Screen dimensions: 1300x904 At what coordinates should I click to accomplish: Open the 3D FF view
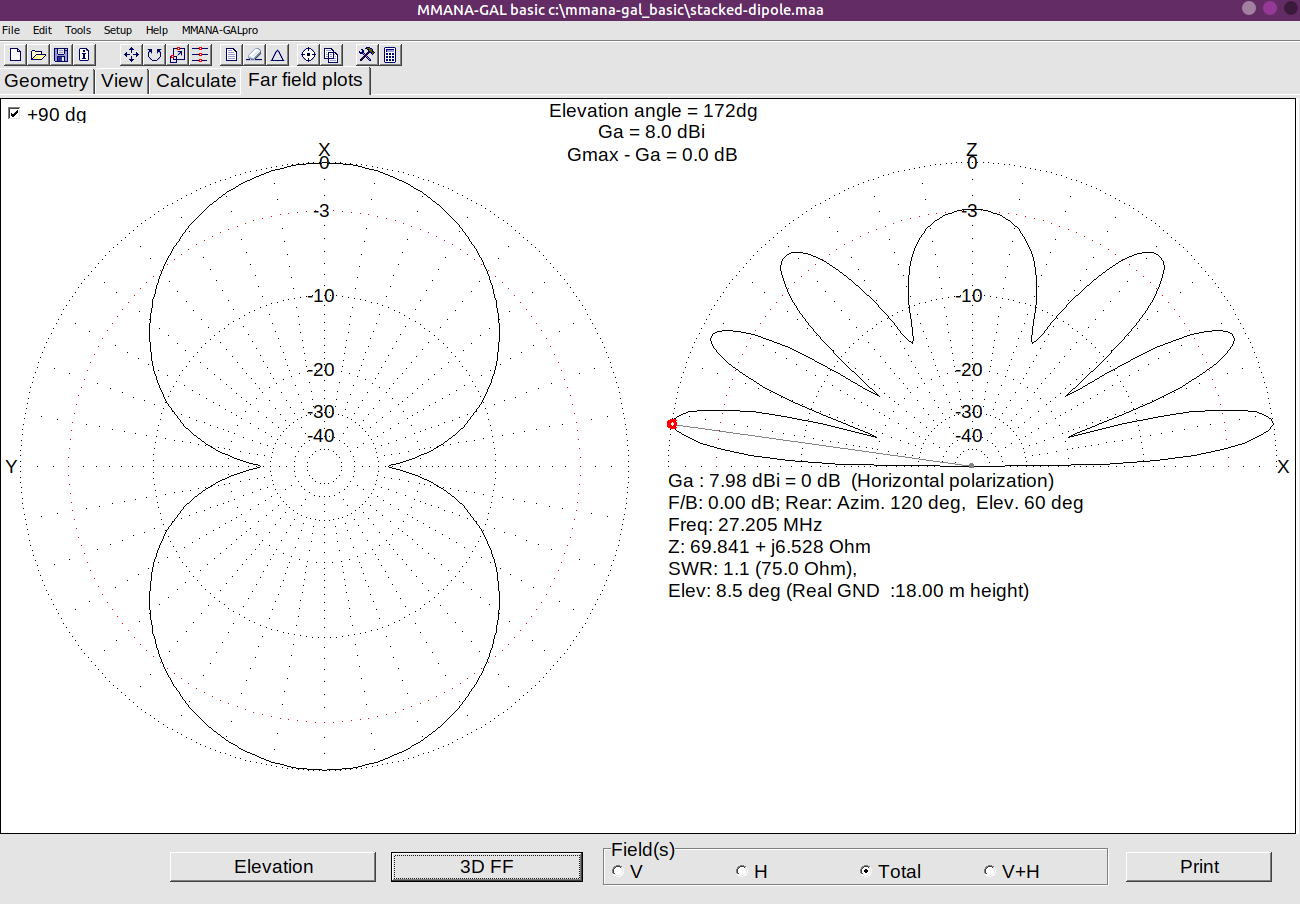(486, 866)
